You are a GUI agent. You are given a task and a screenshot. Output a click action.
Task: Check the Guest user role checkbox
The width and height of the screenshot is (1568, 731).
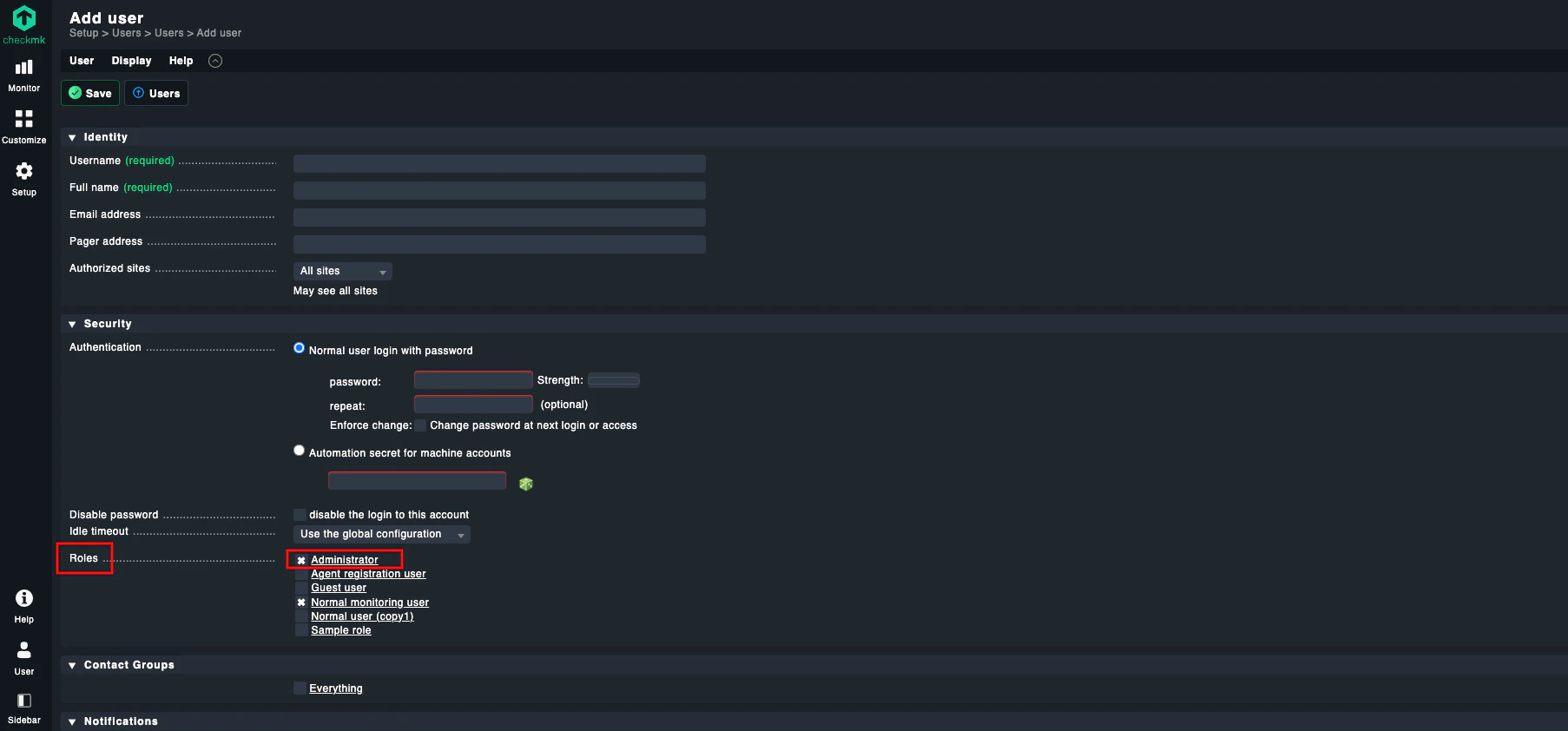[301, 588]
